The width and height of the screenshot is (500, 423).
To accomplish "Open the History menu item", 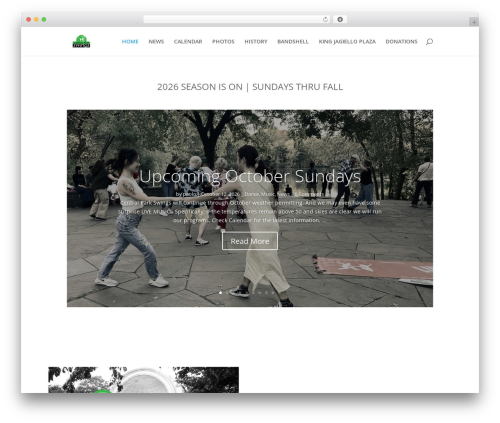I will pos(256,42).
